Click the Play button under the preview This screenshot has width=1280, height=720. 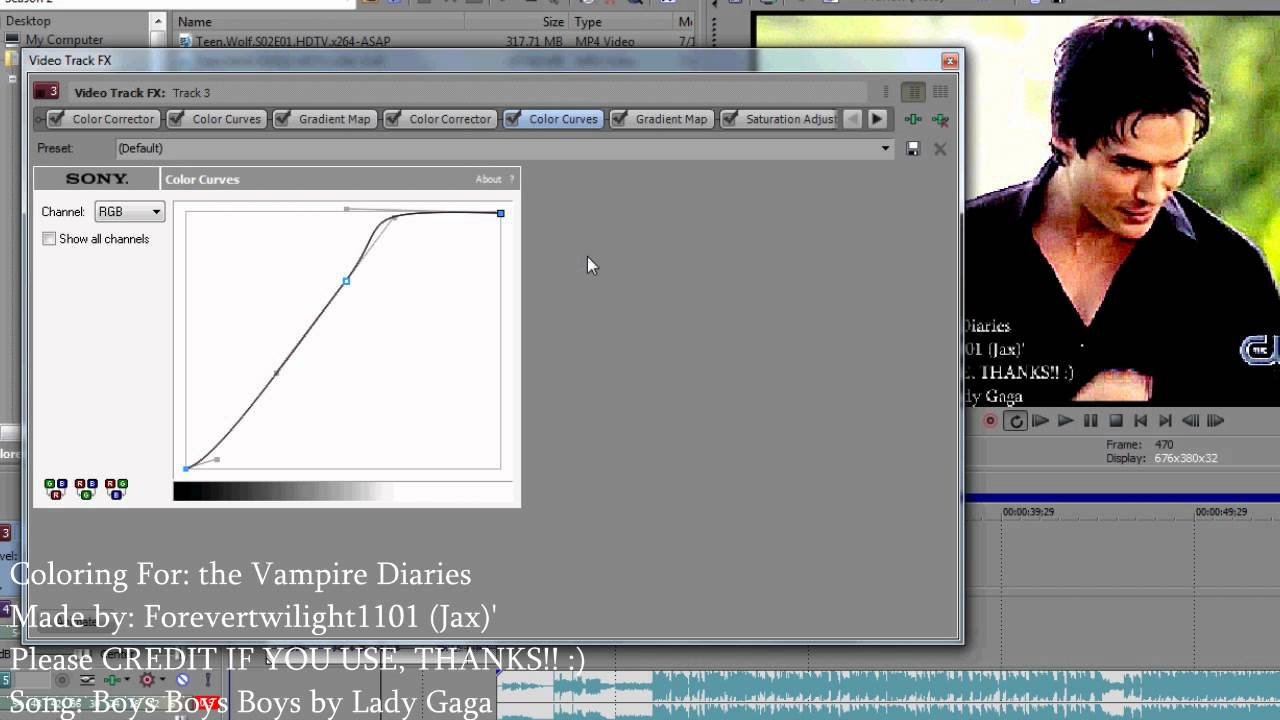tap(1065, 421)
